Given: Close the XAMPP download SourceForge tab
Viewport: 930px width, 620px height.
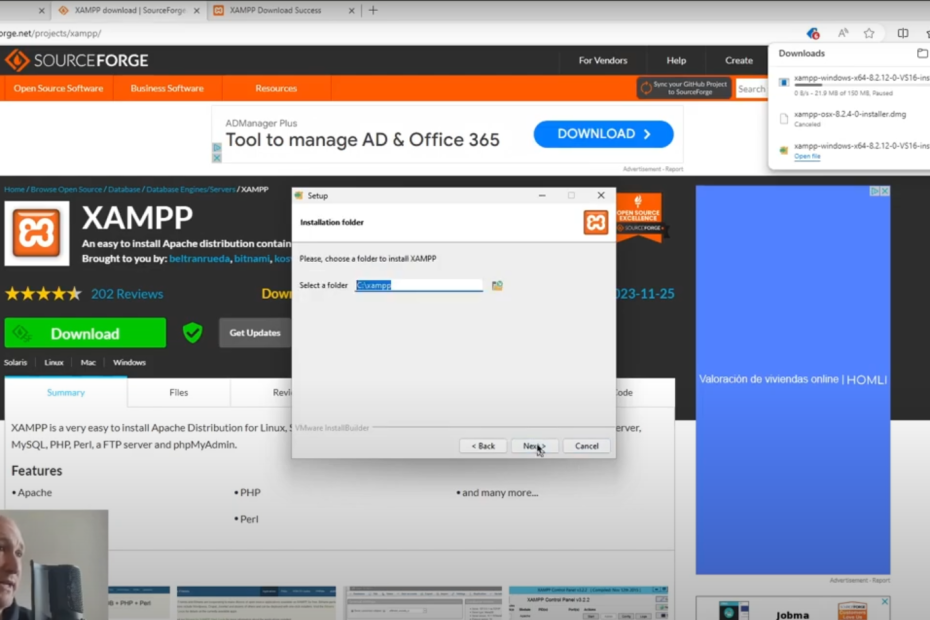Looking at the screenshot, I should tap(196, 11).
